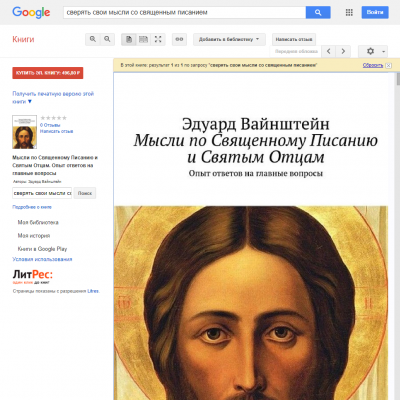Image resolution: width=400 pixels, height=400 pixels.
Task: Click the book cover thumbnail
Action: click(x=24, y=132)
